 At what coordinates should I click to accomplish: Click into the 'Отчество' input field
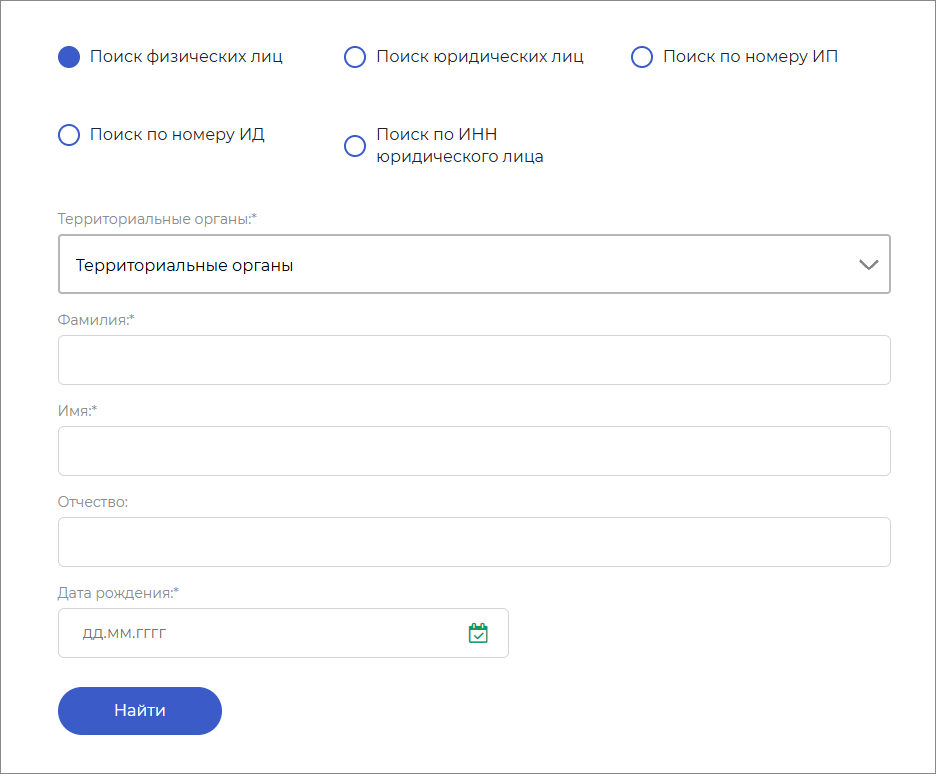(474, 542)
